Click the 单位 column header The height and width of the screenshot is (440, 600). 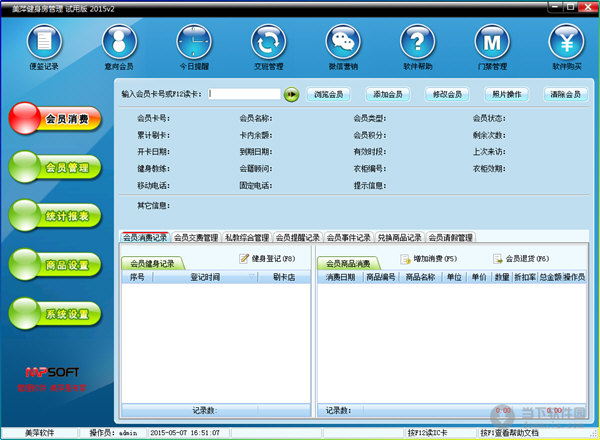454,277
